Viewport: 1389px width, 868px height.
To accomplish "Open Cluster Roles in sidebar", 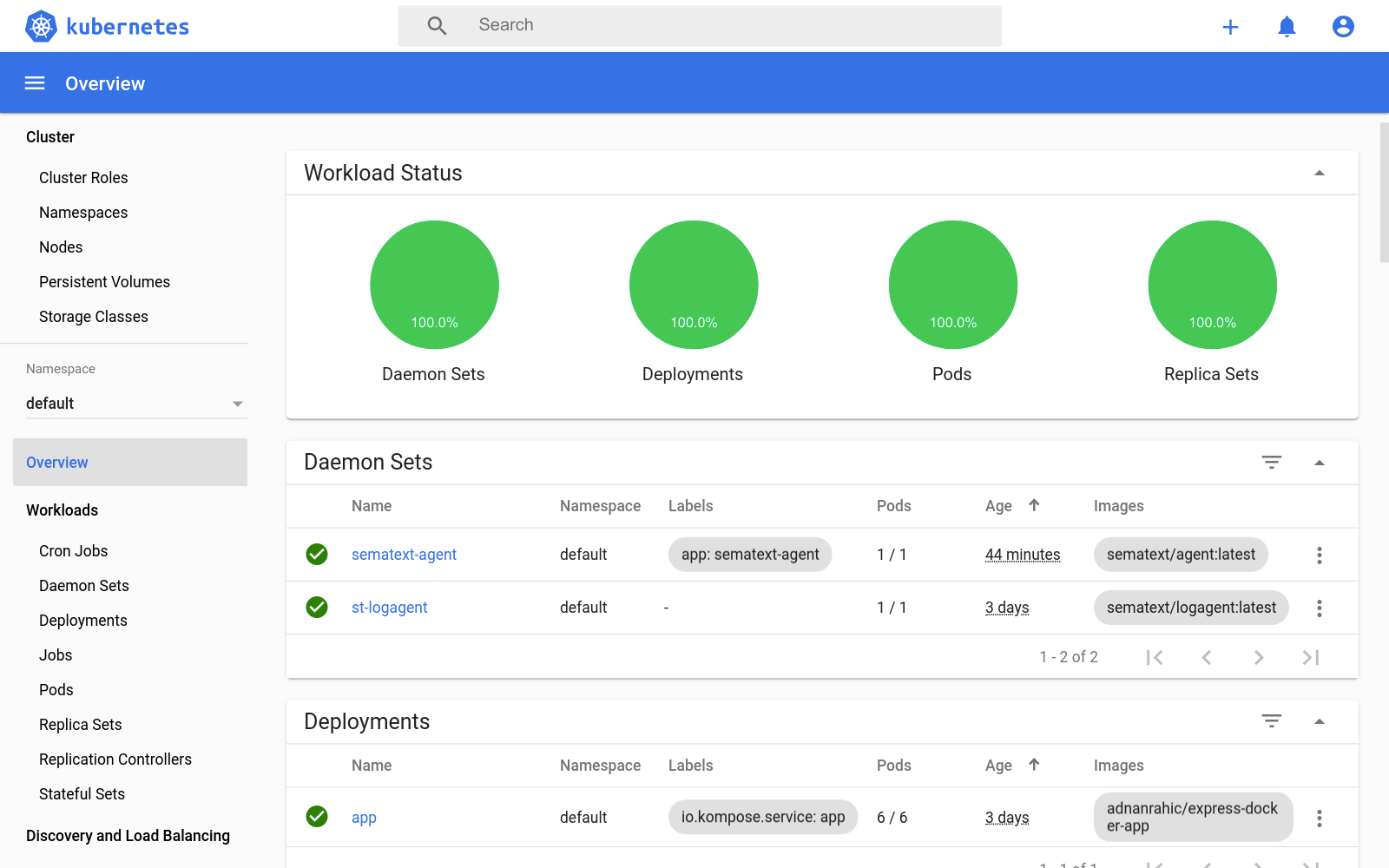I will [x=83, y=178].
